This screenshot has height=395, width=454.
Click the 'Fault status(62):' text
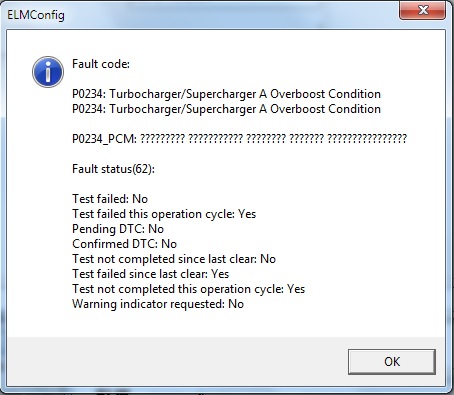113,169
